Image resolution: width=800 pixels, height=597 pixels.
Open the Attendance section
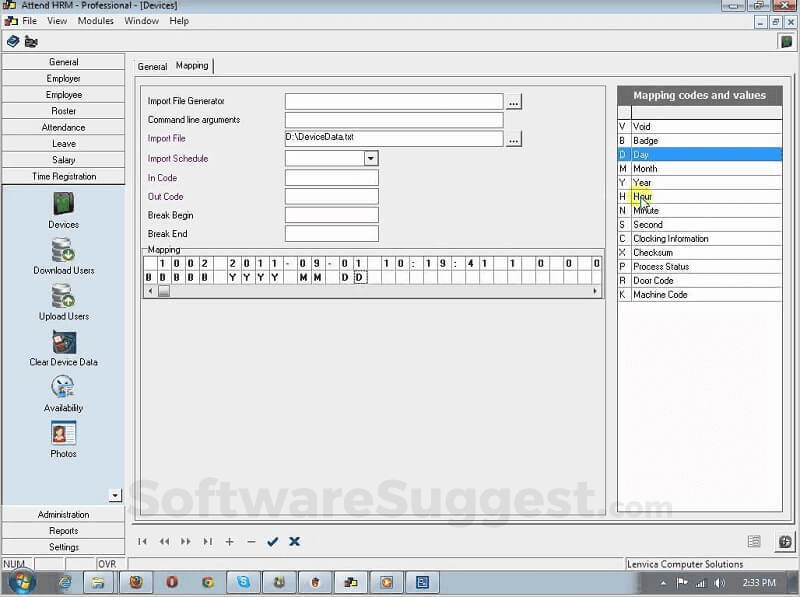(x=63, y=128)
